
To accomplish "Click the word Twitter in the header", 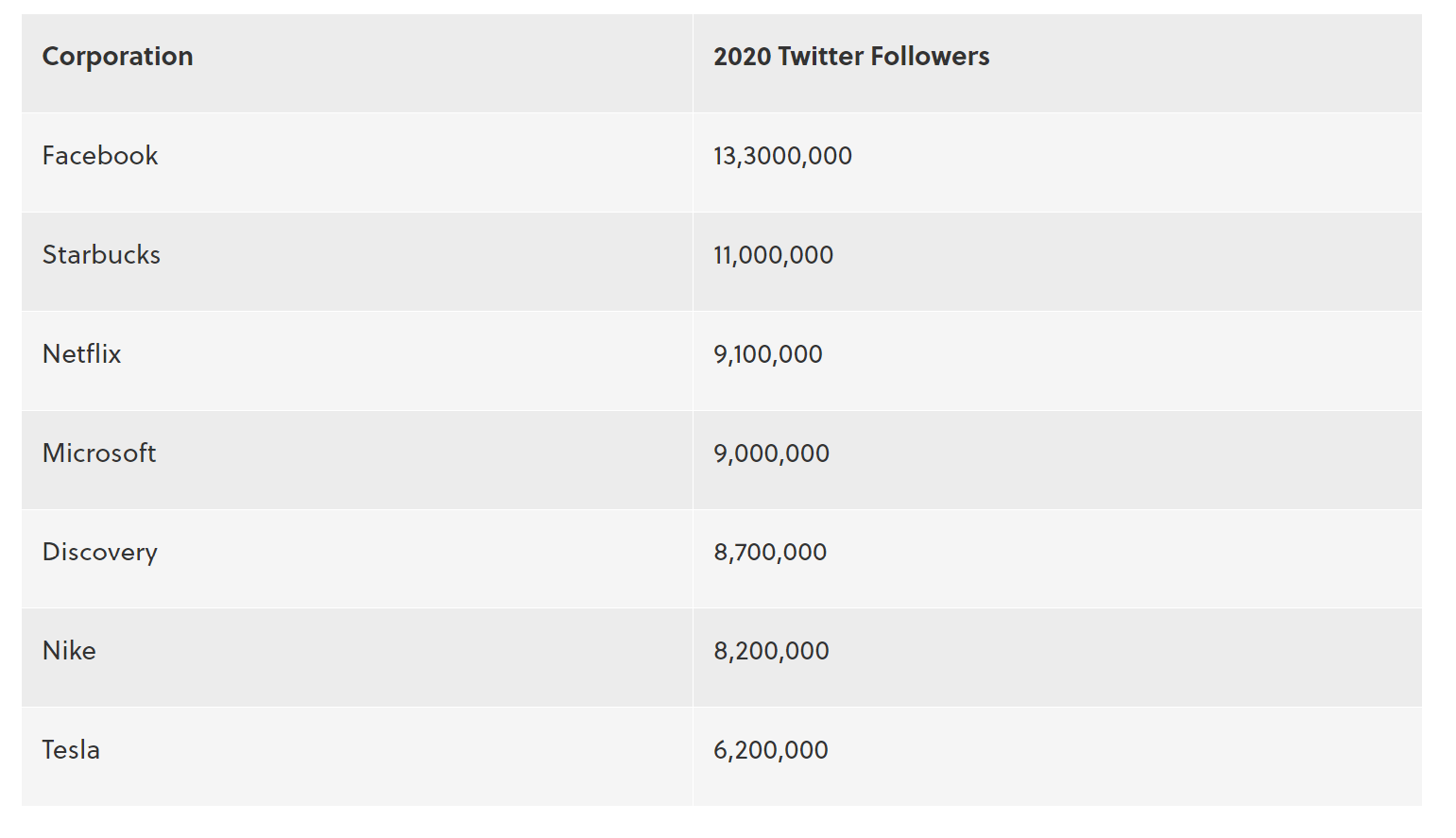I will click(821, 57).
